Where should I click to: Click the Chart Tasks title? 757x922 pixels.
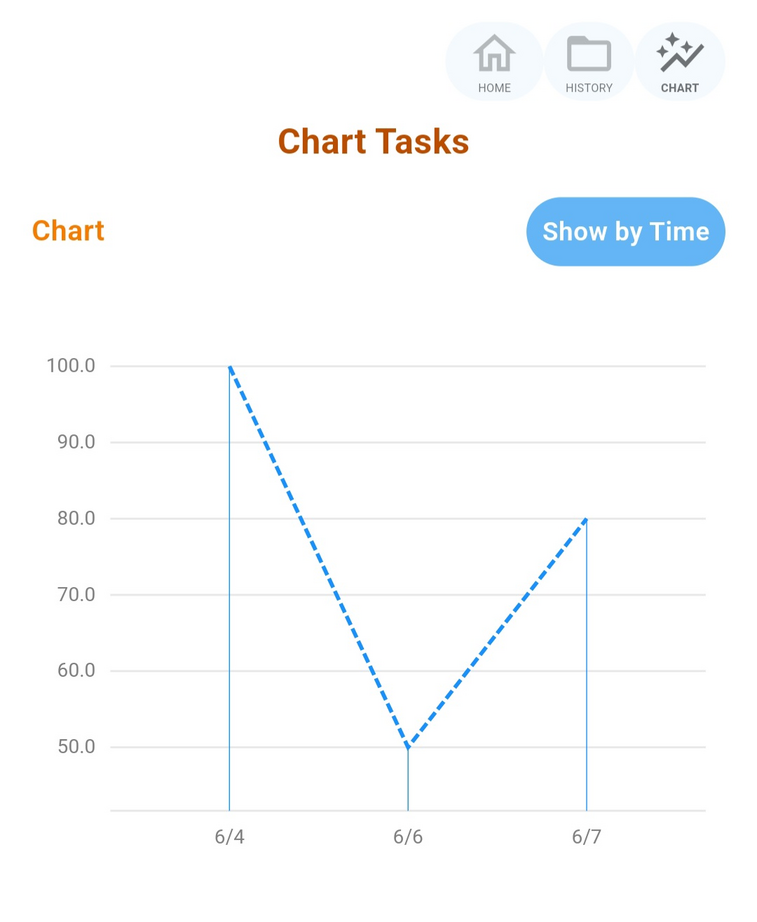coord(374,142)
